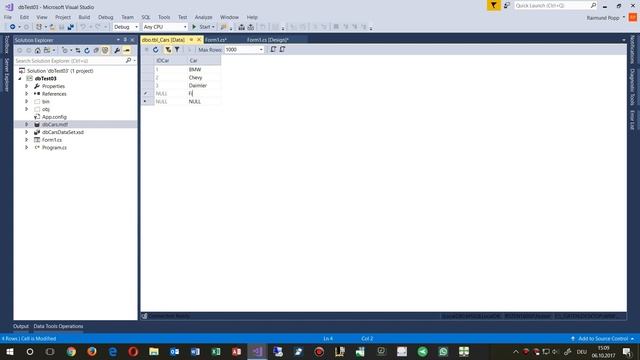Toggle the highlighted filter button in data toolbar
The height and width of the screenshot is (360, 640).
[168, 49]
